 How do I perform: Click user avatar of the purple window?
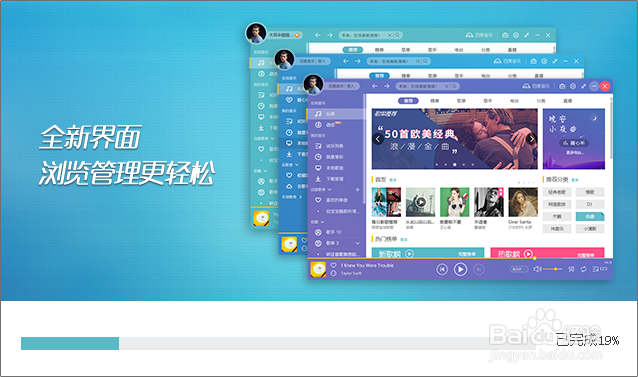[x=313, y=85]
